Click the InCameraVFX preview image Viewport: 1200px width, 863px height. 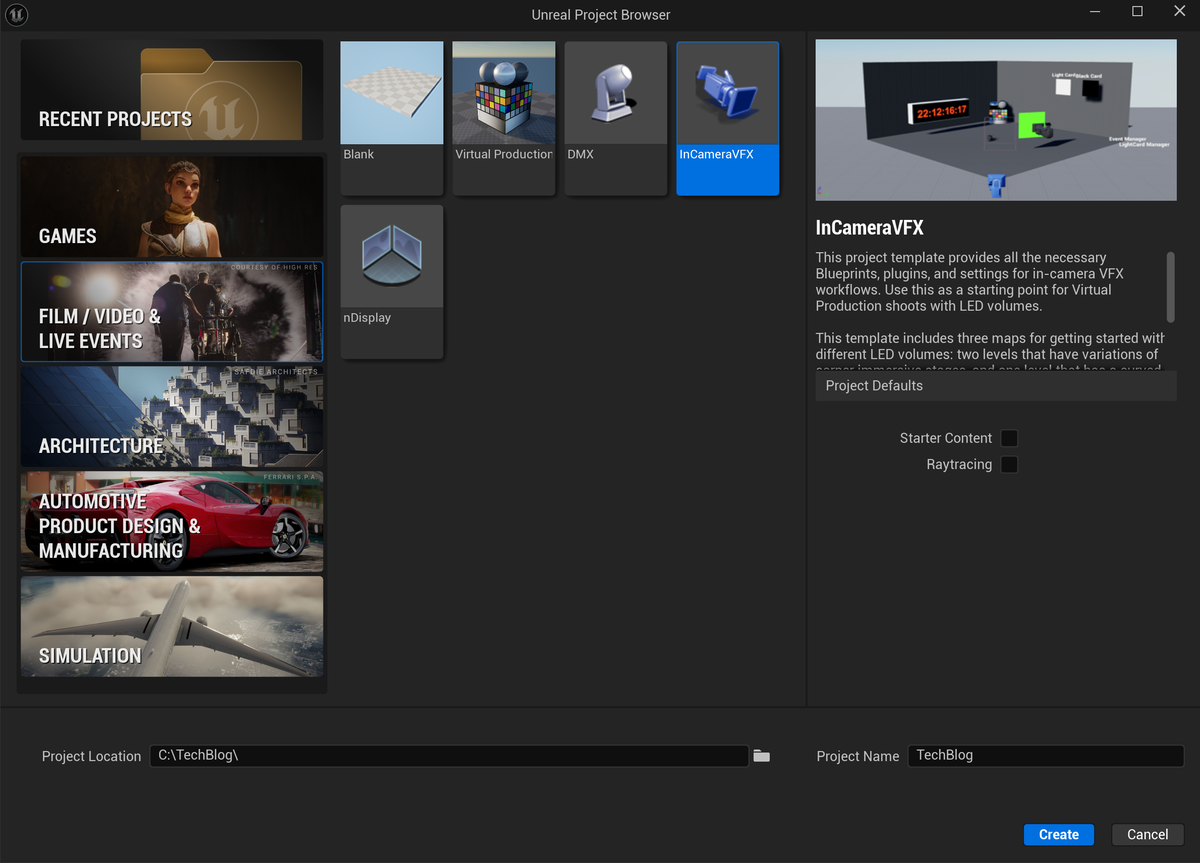coord(996,120)
